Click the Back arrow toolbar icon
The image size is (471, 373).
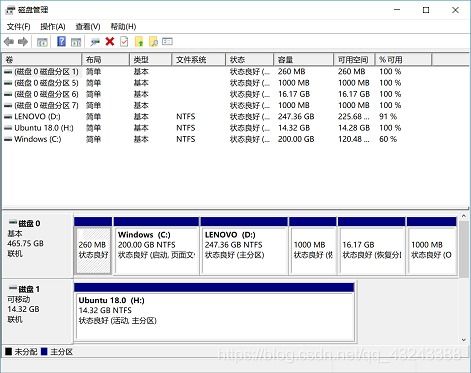9,42
